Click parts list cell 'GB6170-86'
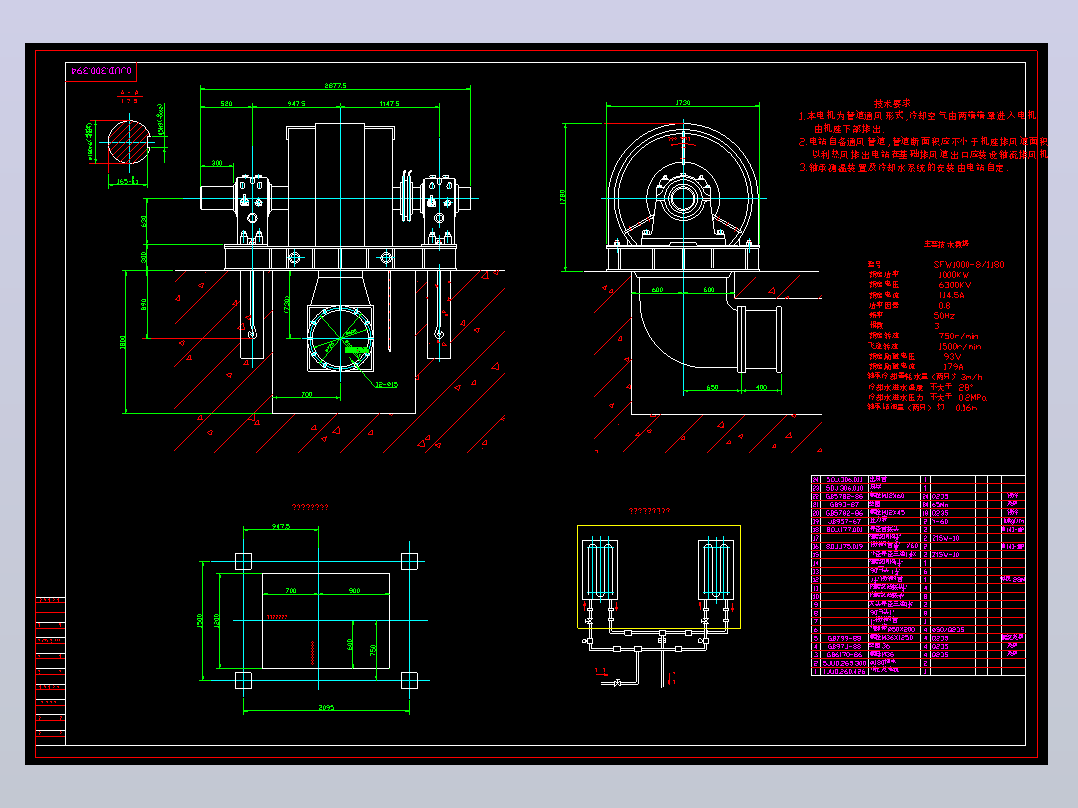The image size is (1078, 808). pos(844,655)
